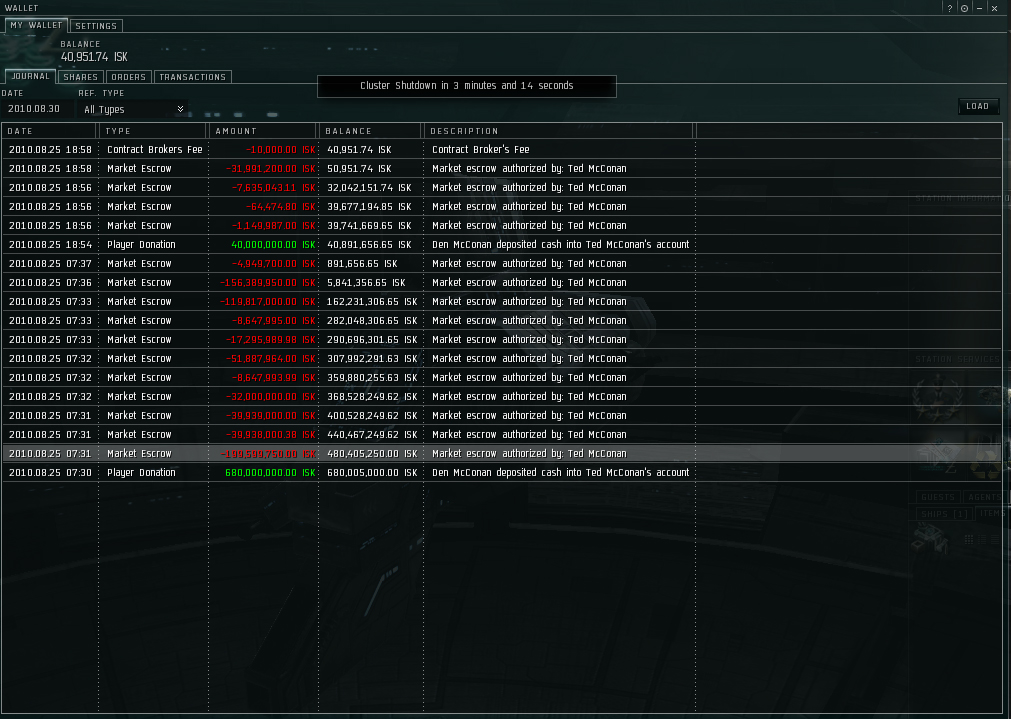1011x719 pixels.
Task: Sort journal by the Type column header
Action: [153, 131]
